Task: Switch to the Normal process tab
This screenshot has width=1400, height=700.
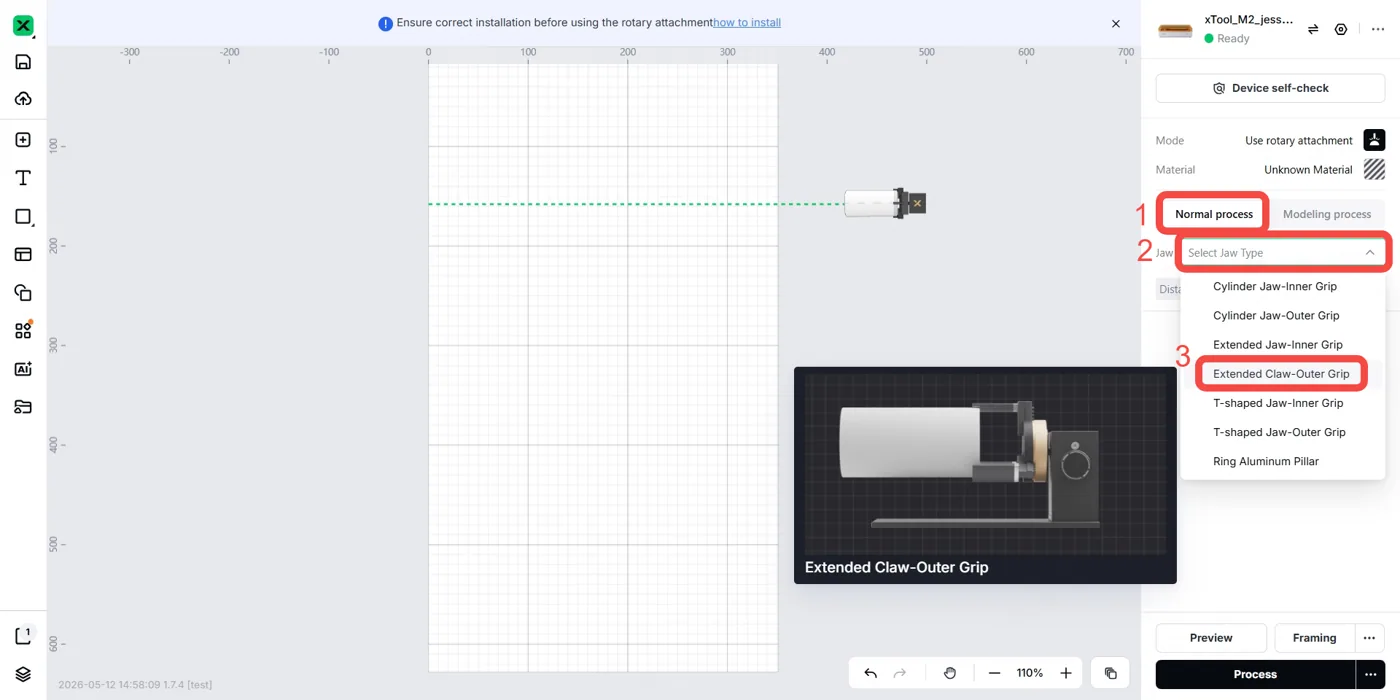Action: click(x=1214, y=214)
